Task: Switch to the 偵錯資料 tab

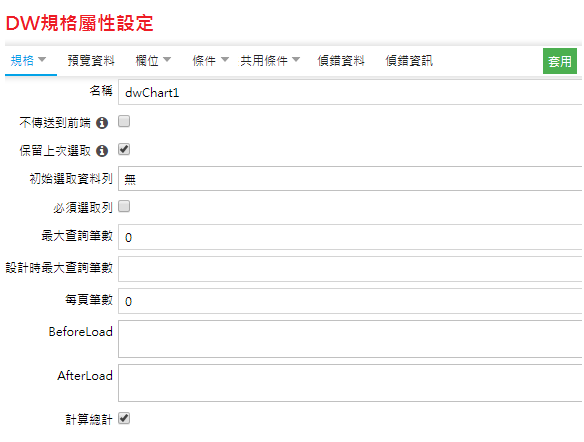Action: pyautogui.click(x=341, y=61)
